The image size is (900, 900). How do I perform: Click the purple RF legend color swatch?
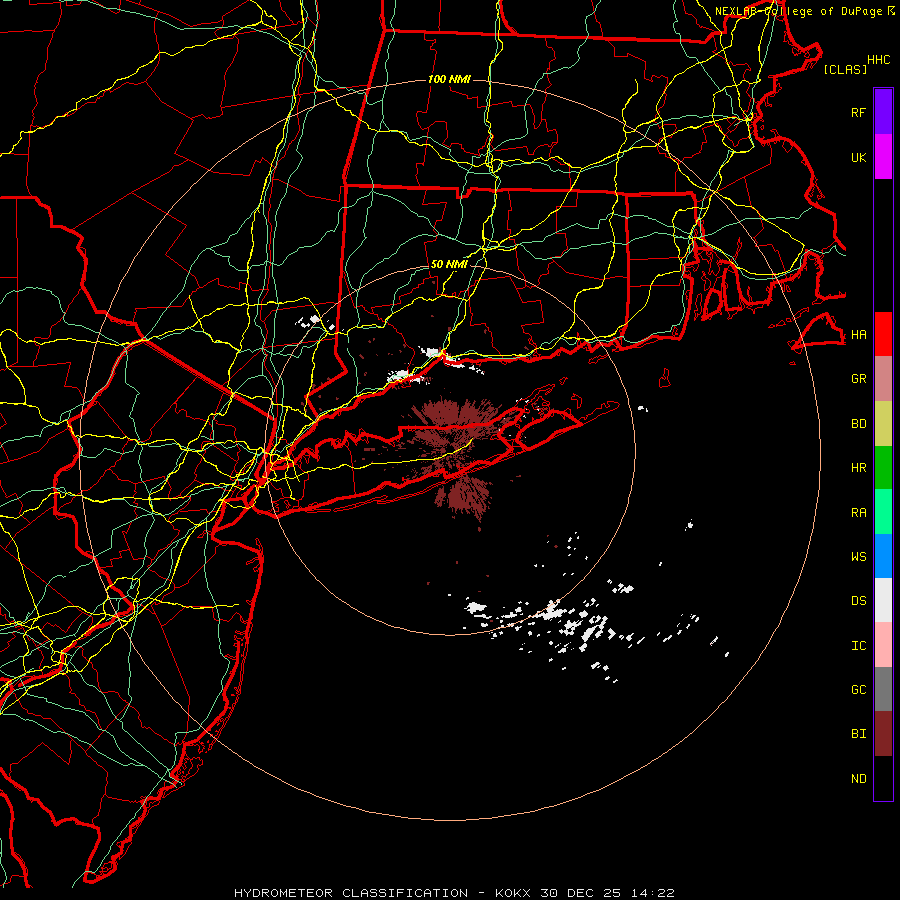coord(883,112)
